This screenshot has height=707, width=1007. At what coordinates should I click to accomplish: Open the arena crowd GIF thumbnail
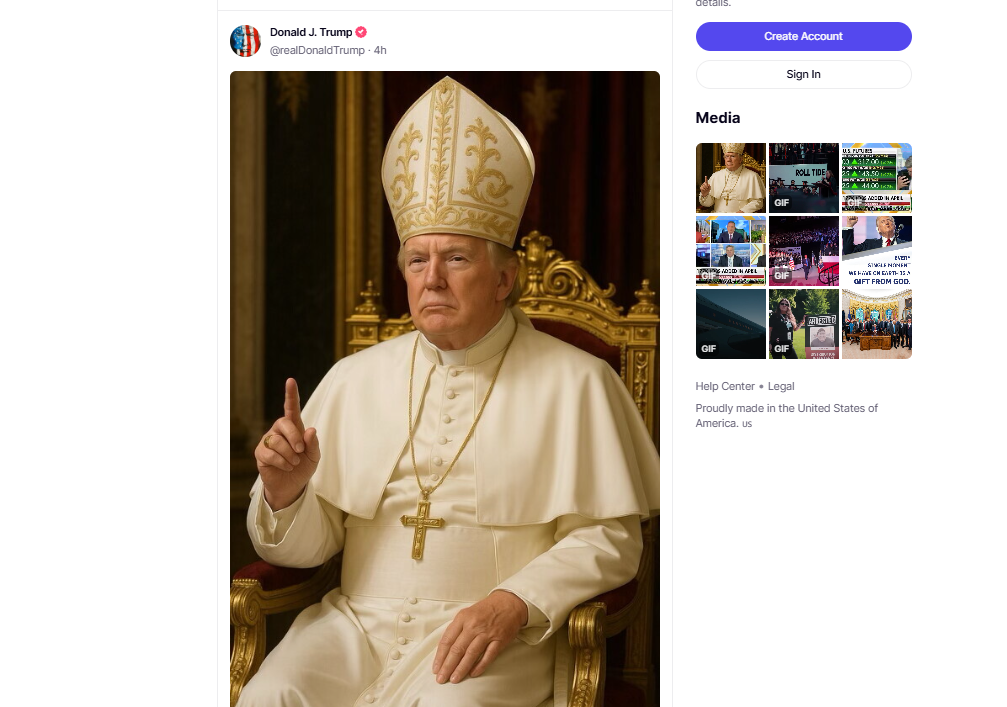click(x=803, y=250)
